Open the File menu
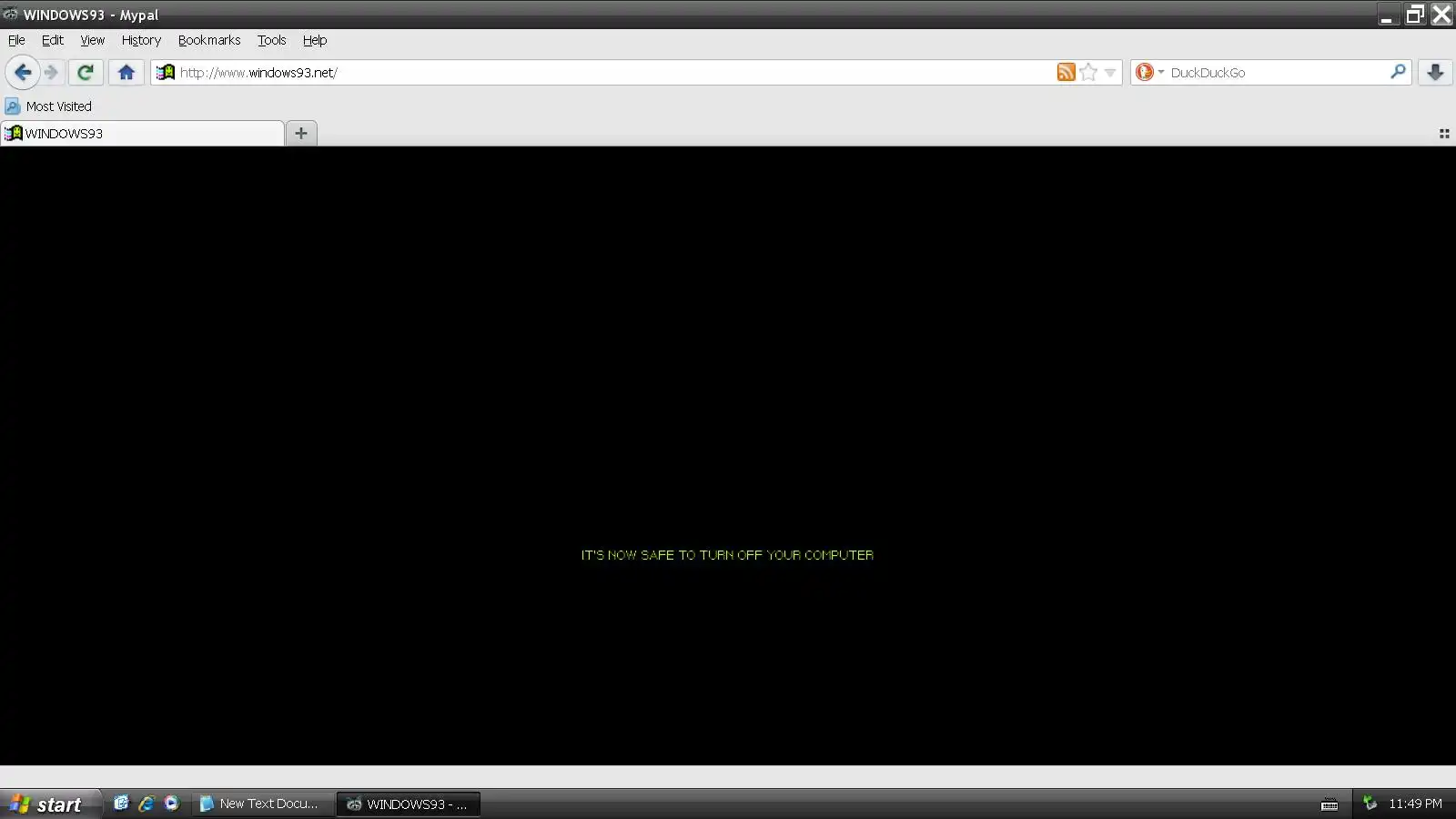Image resolution: width=1456 pixels, height=819 pixels. point(16,40)
